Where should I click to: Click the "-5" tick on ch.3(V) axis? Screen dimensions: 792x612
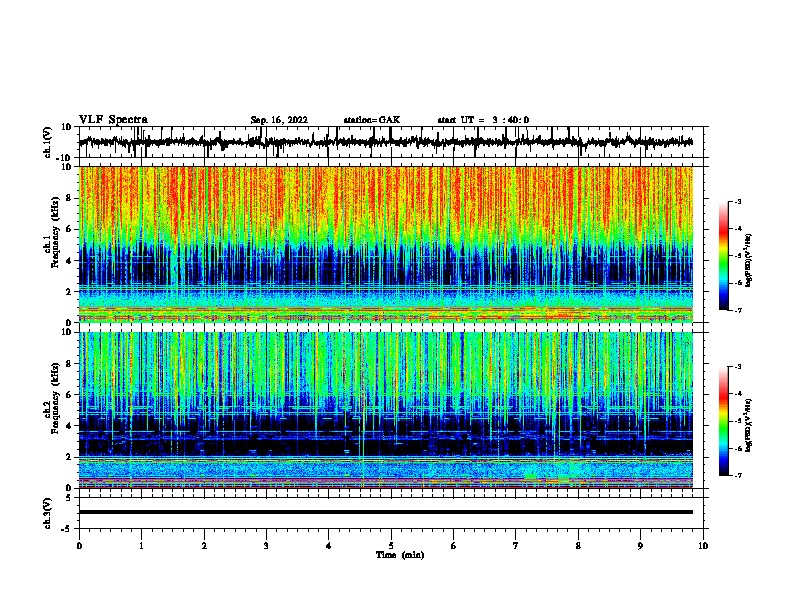[68, 529]
